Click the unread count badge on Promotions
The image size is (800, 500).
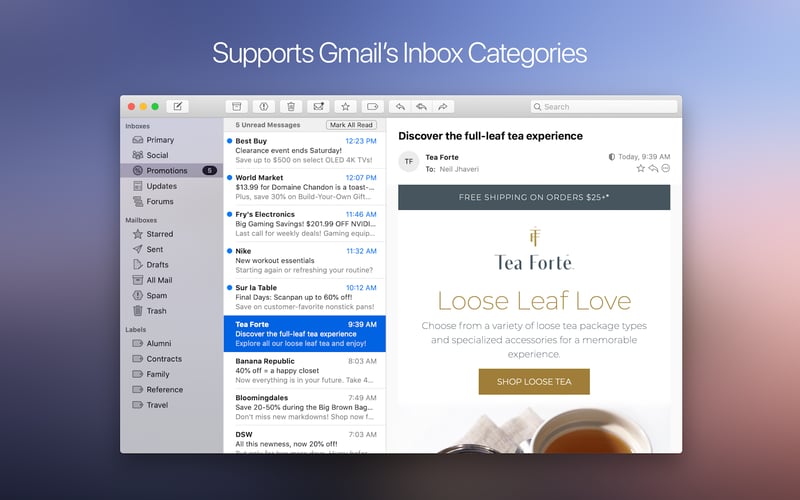(210, 170)
